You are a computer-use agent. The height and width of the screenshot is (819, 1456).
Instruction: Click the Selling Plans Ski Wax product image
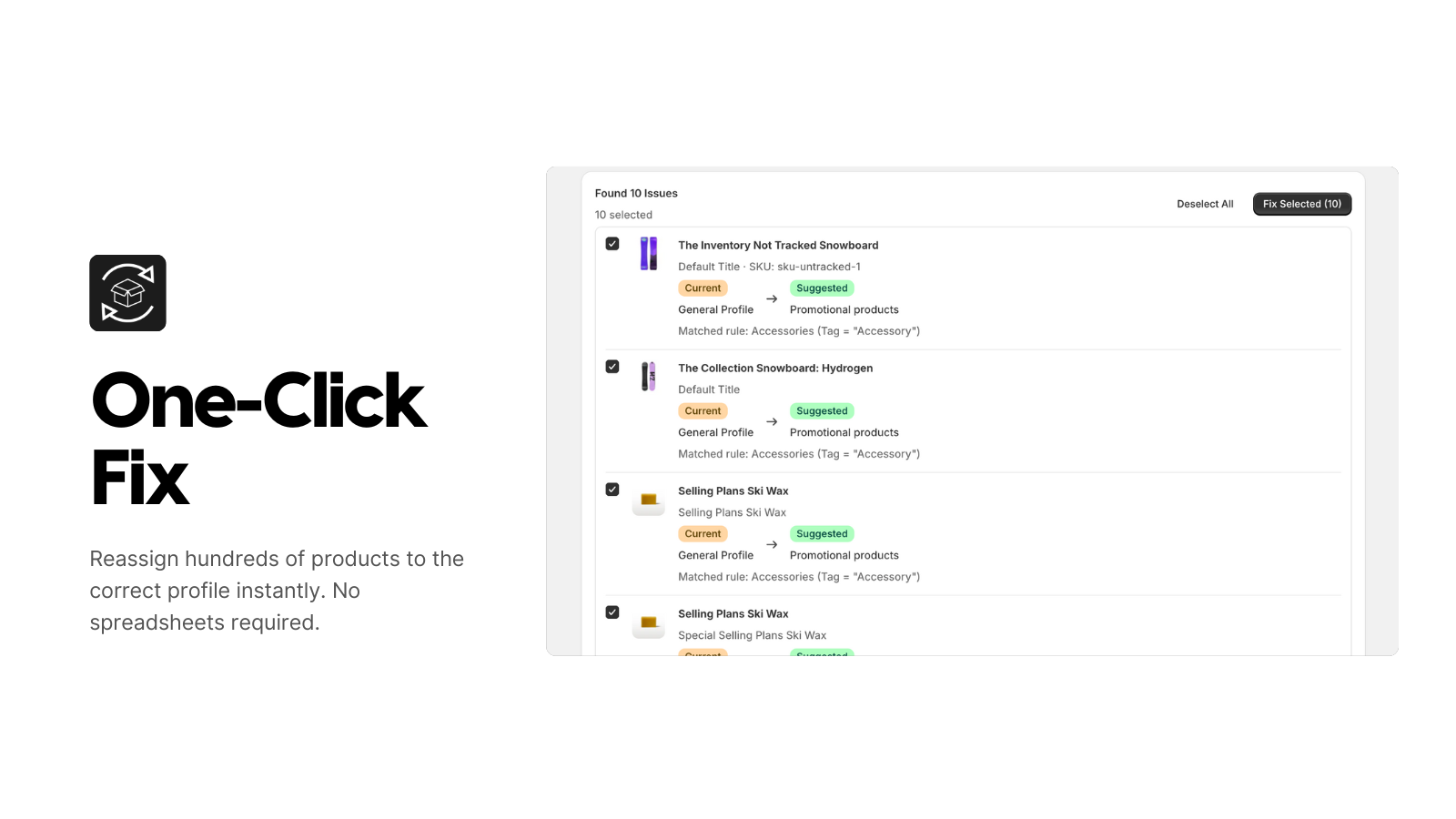point(649,501)
